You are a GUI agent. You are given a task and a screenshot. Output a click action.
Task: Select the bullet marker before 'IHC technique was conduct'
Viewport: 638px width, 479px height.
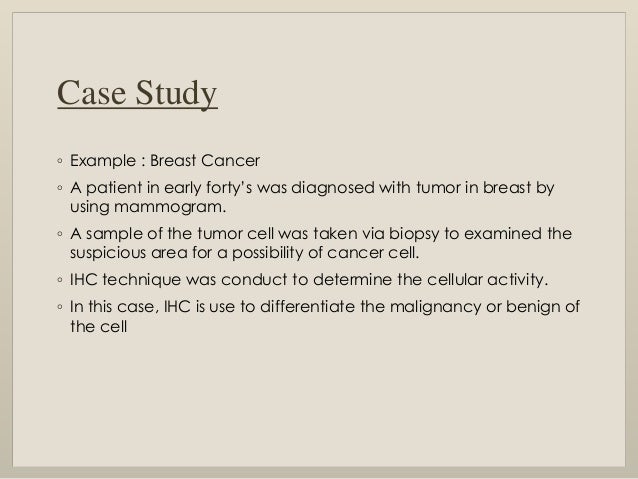(x=60, y=280)
